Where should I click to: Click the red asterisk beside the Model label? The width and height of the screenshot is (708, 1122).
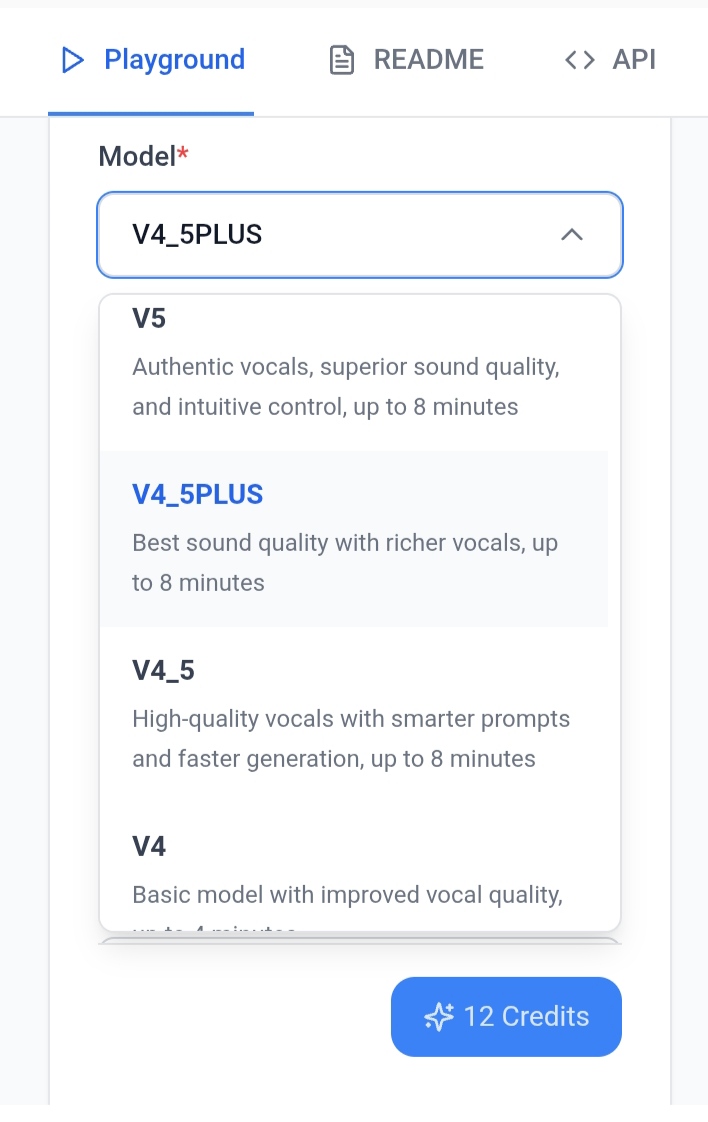pos(181,155)
